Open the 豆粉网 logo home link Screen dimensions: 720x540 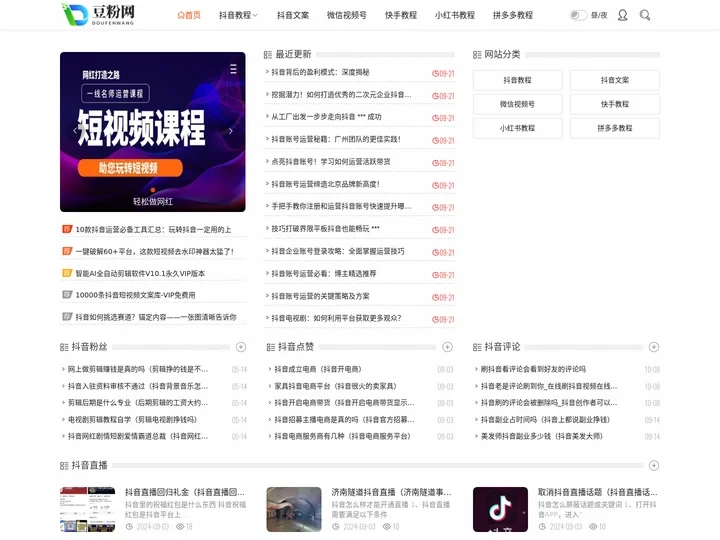(x=98, y=15)
